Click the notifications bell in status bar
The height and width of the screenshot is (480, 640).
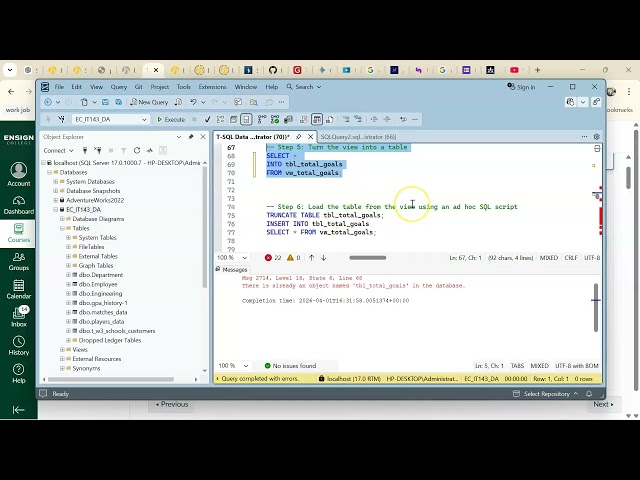pyautogui.click(x=589, y=394)
